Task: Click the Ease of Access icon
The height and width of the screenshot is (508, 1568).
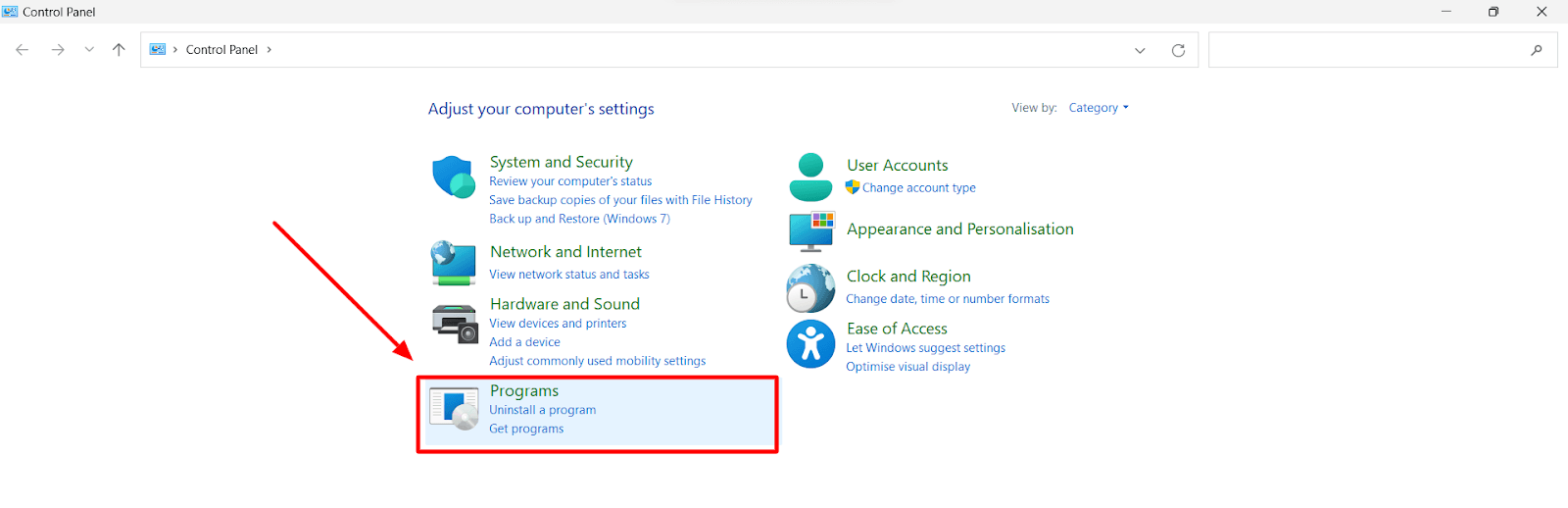Action: click(x=810, y=344)
